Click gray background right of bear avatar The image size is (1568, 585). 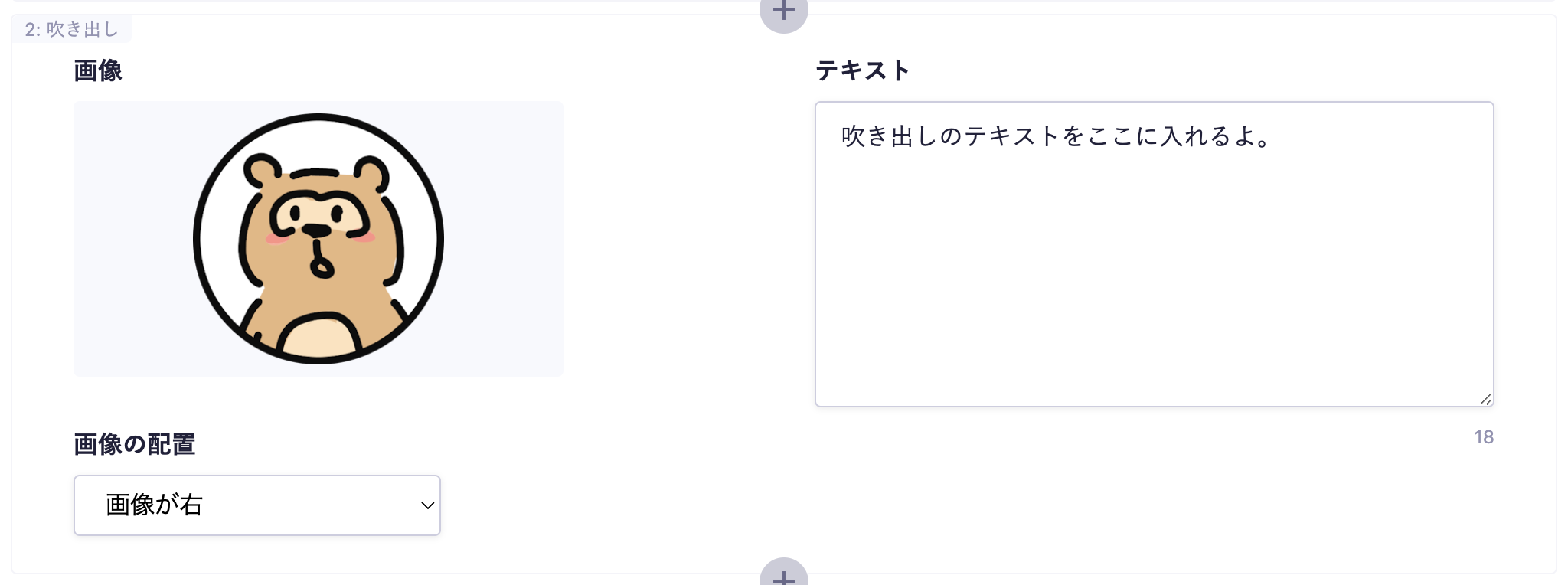[x=505, y=239]
